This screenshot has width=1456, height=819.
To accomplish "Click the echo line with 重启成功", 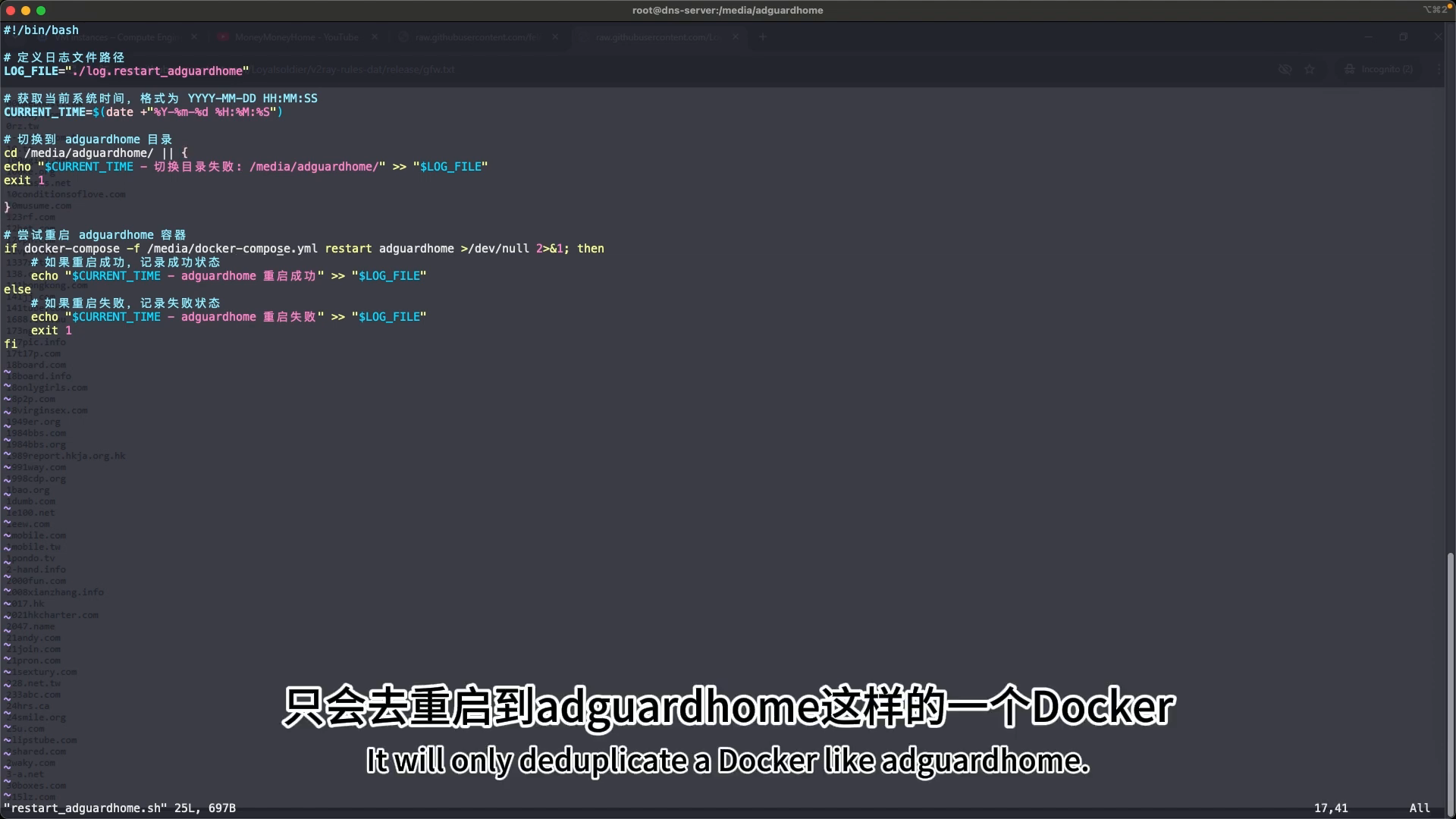I will tap(229, 276).
